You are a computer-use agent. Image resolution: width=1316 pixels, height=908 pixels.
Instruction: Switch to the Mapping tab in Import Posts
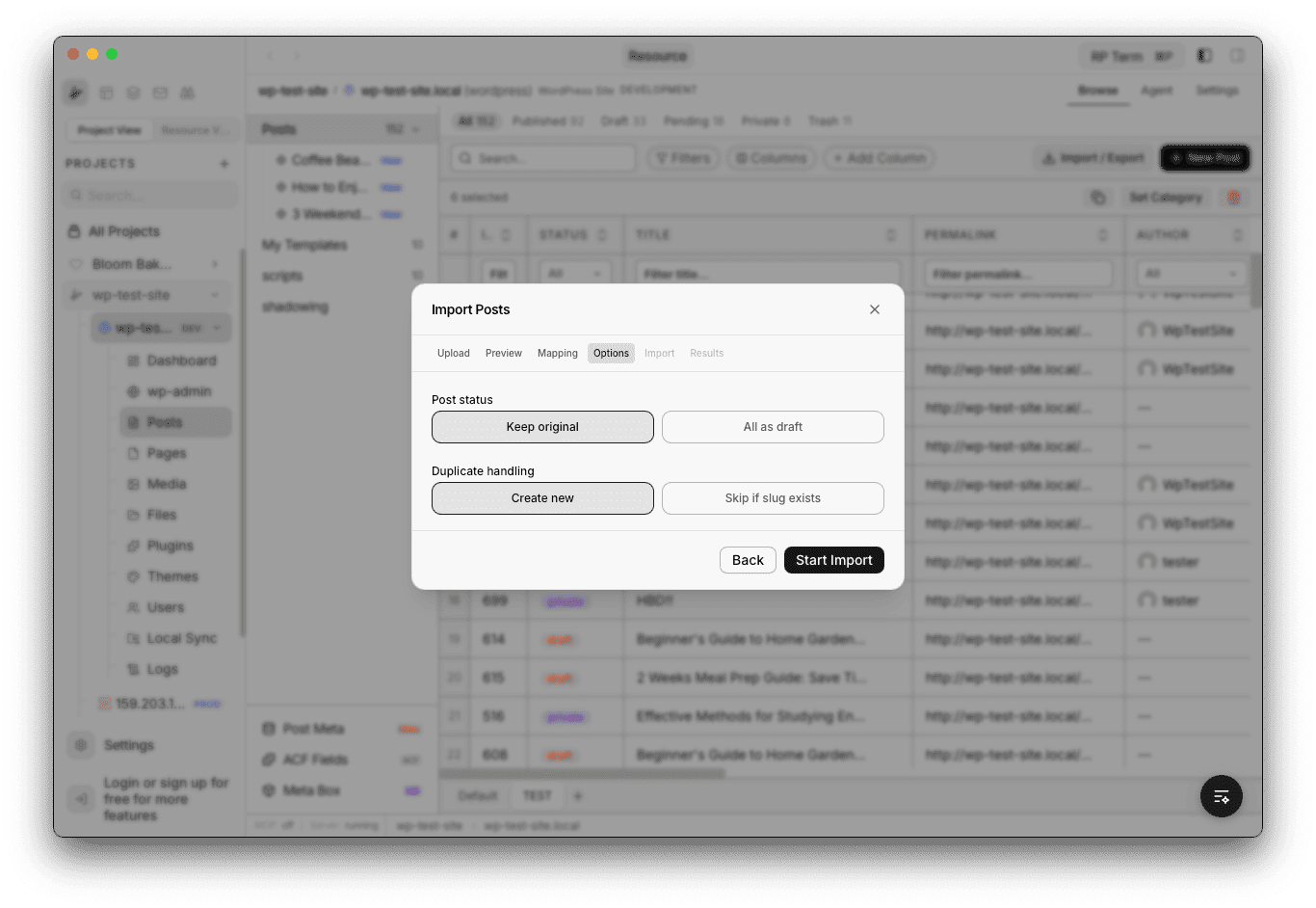tap(557, 353)
